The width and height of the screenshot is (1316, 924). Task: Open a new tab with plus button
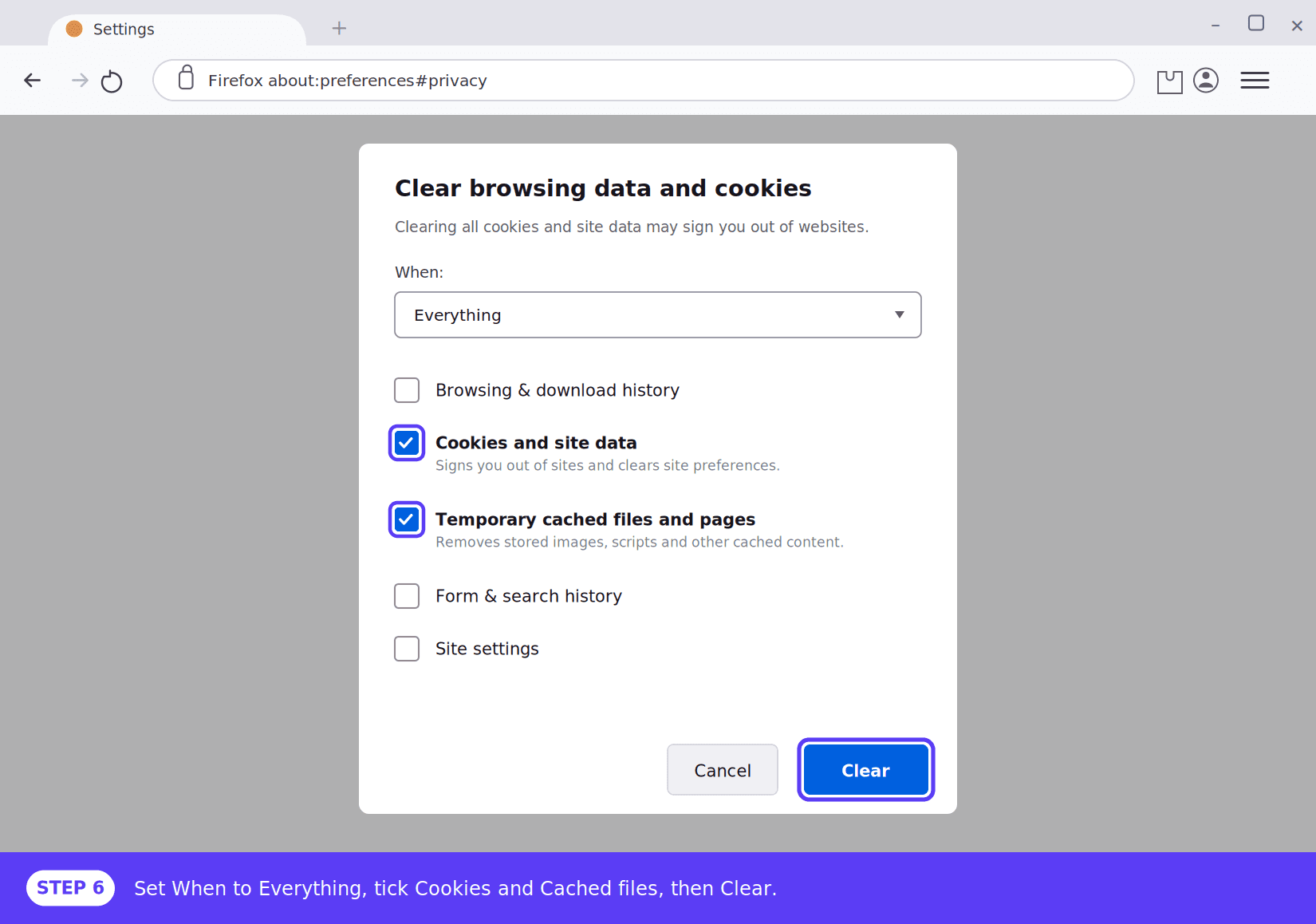[339, 29]
